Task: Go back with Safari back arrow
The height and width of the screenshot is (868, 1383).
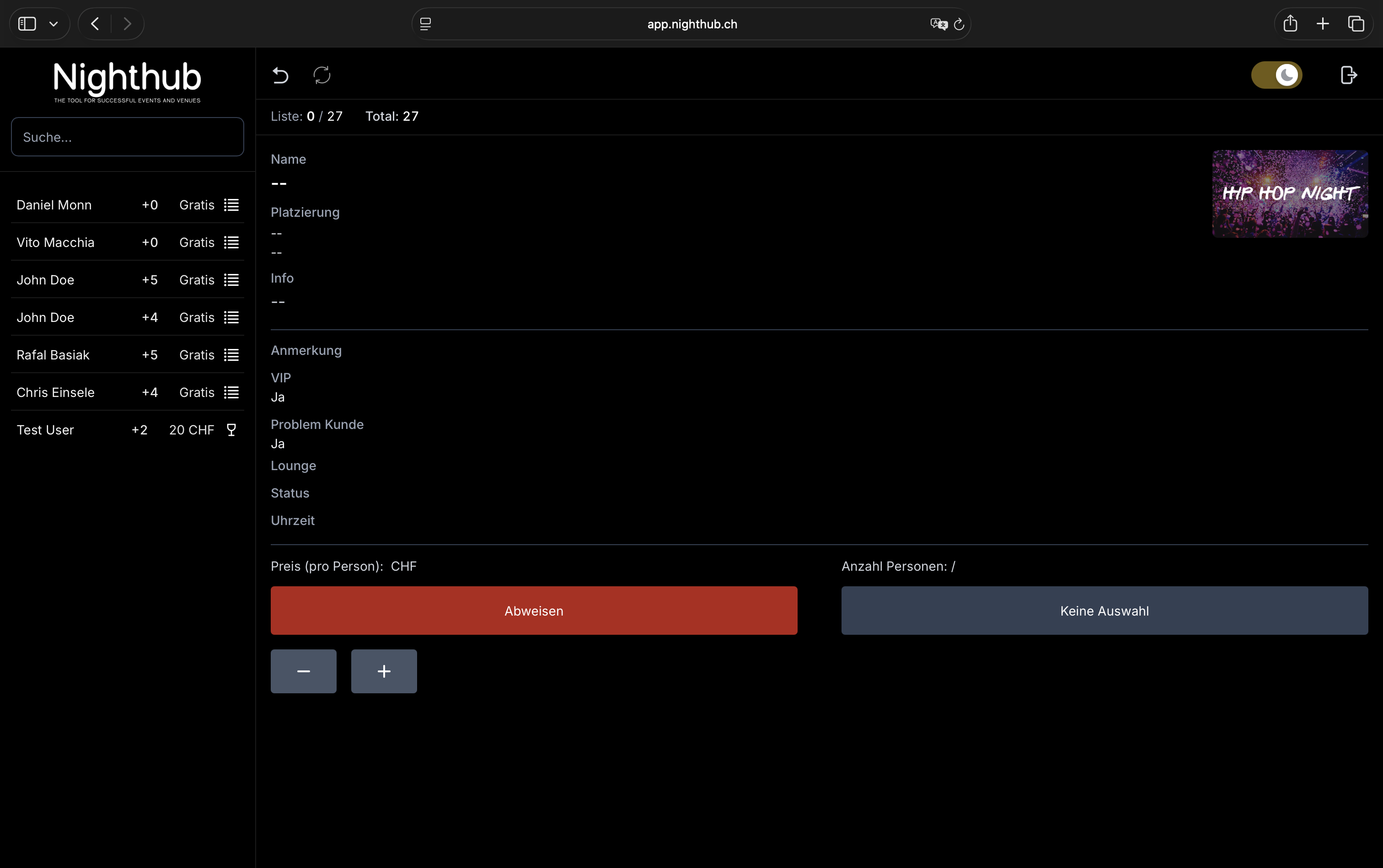Action: click(95, 23)
